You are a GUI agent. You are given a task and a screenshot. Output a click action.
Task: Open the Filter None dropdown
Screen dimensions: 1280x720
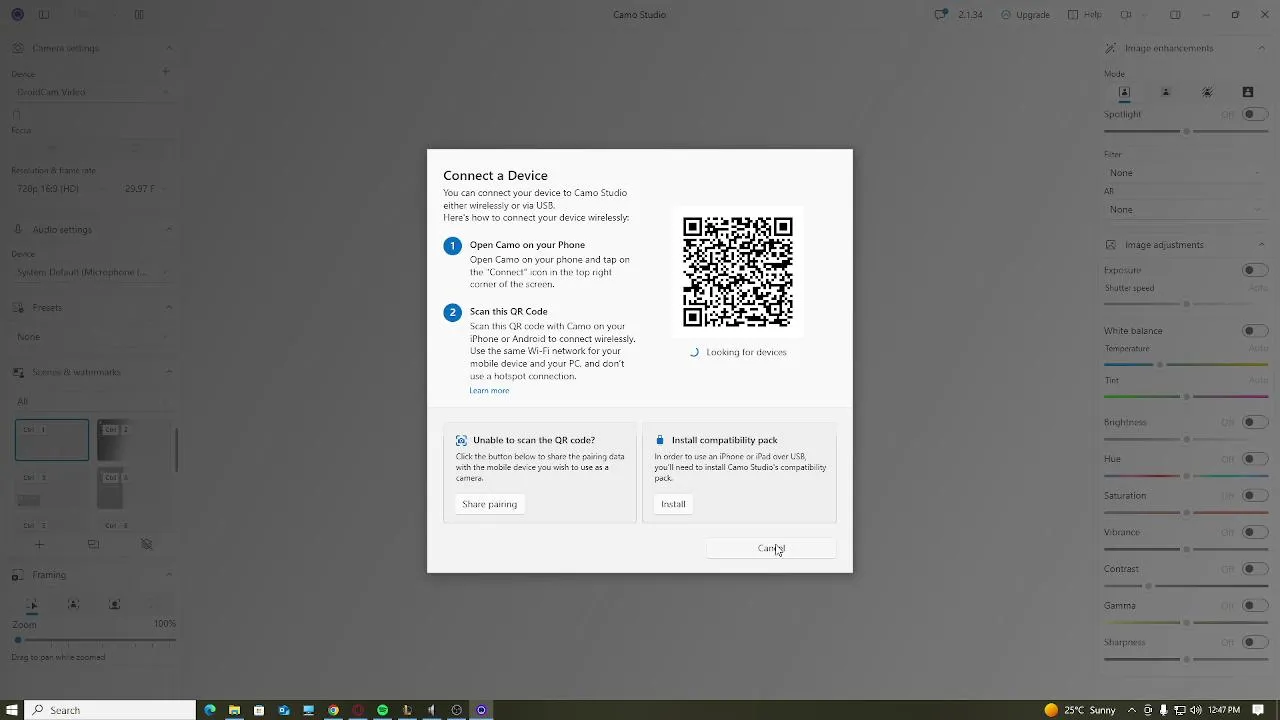coord(1186,173)
